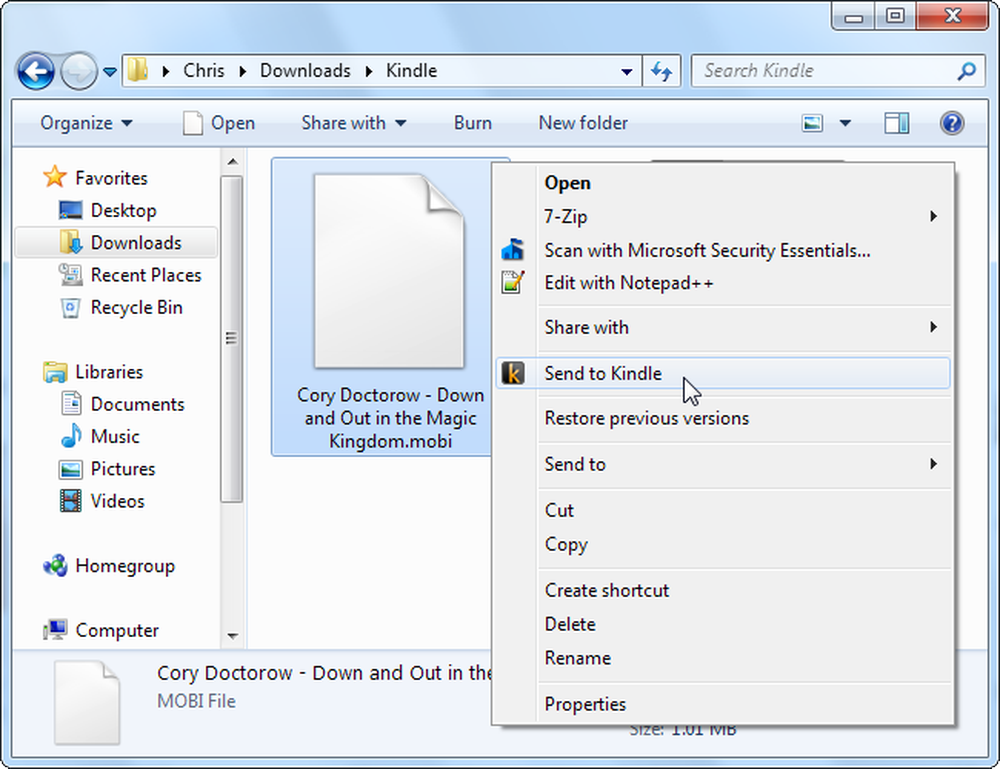Toggle the preview pane icon
Screen dimensions: 1000x769
pos(896,123)
